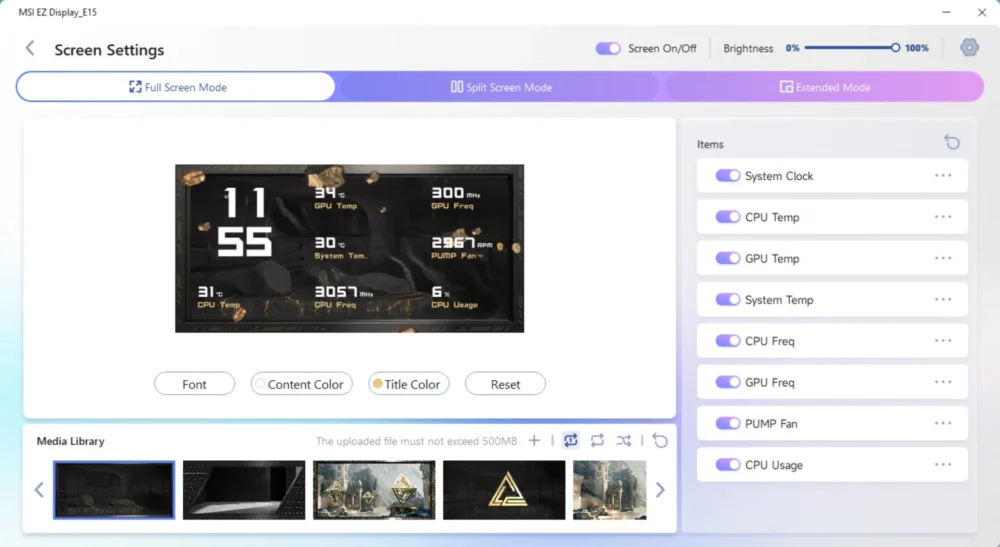Go back with the arrow beside Screen Settings

(x=30, y=48)
